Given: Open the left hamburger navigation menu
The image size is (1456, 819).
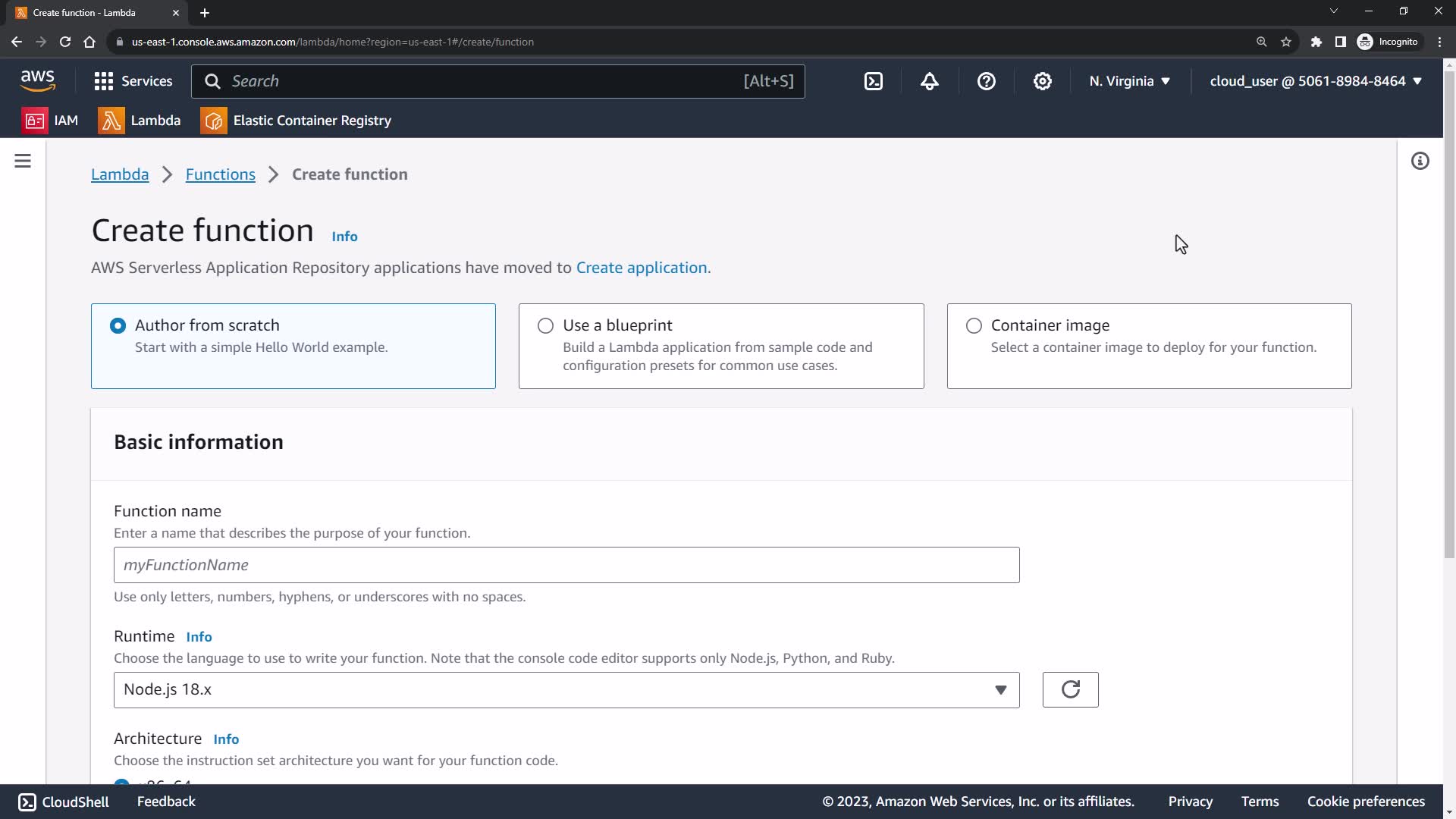Looking at the screenshot, I should point(23,161).
